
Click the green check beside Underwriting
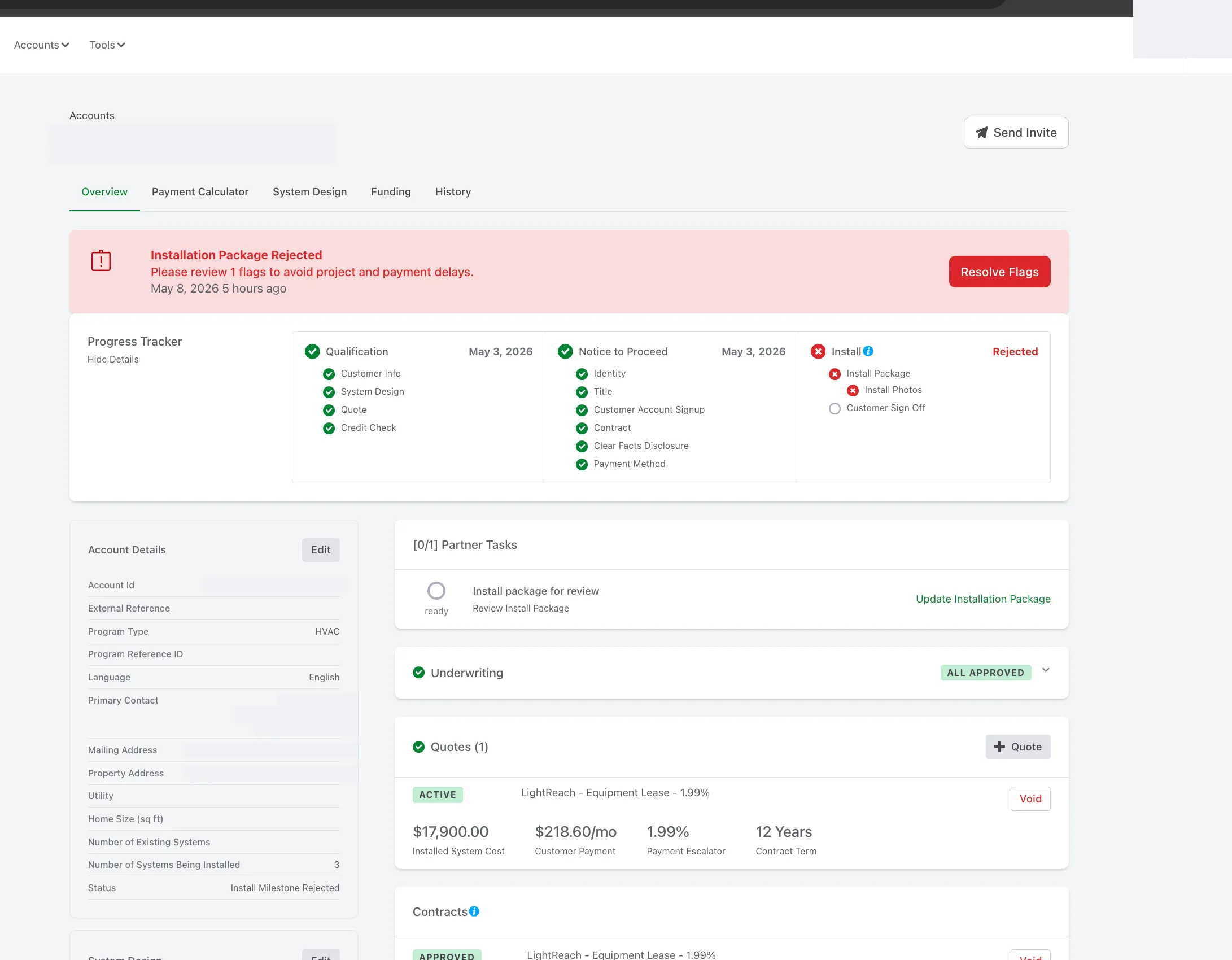(418, 673)
